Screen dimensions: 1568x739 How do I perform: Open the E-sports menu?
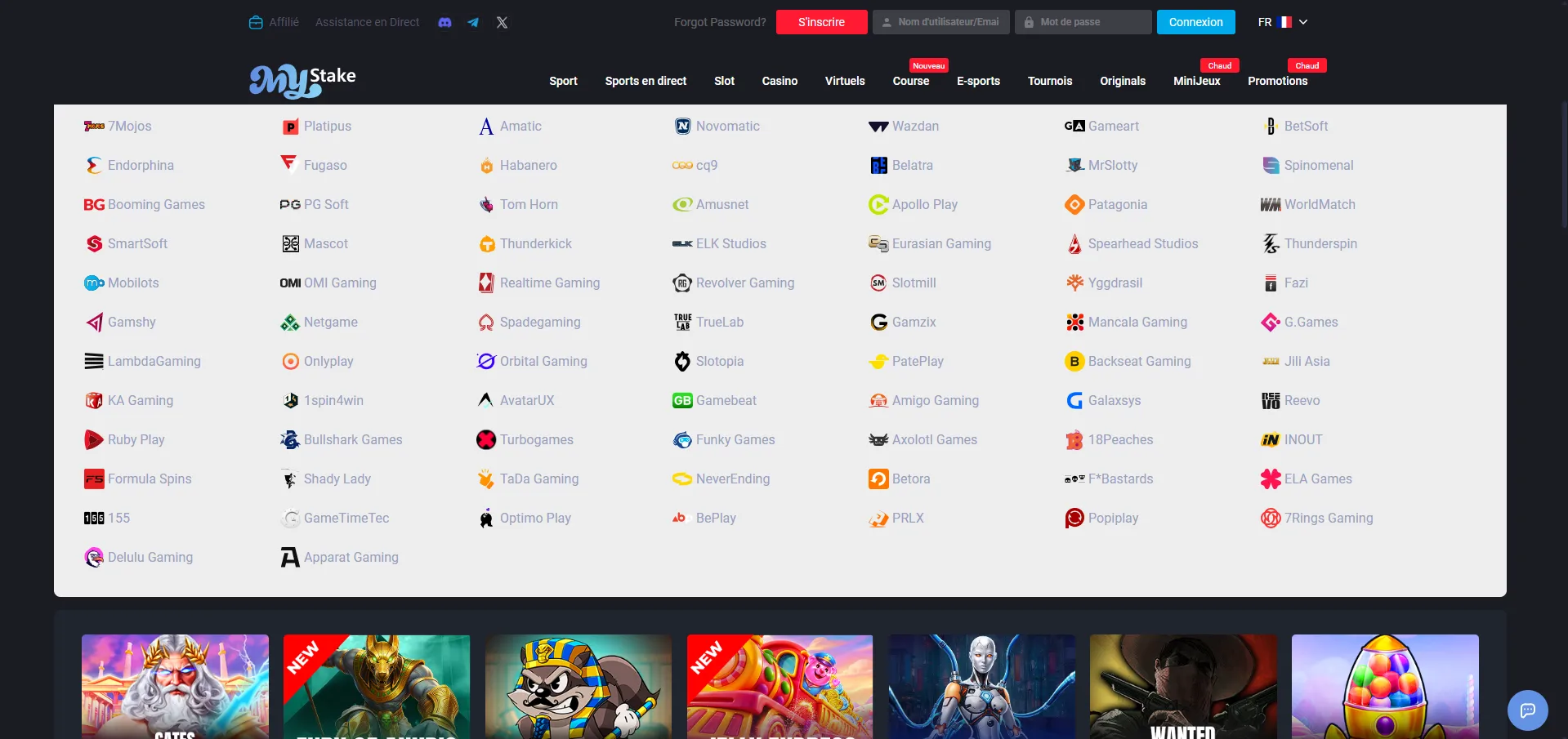tap(978, 81)
